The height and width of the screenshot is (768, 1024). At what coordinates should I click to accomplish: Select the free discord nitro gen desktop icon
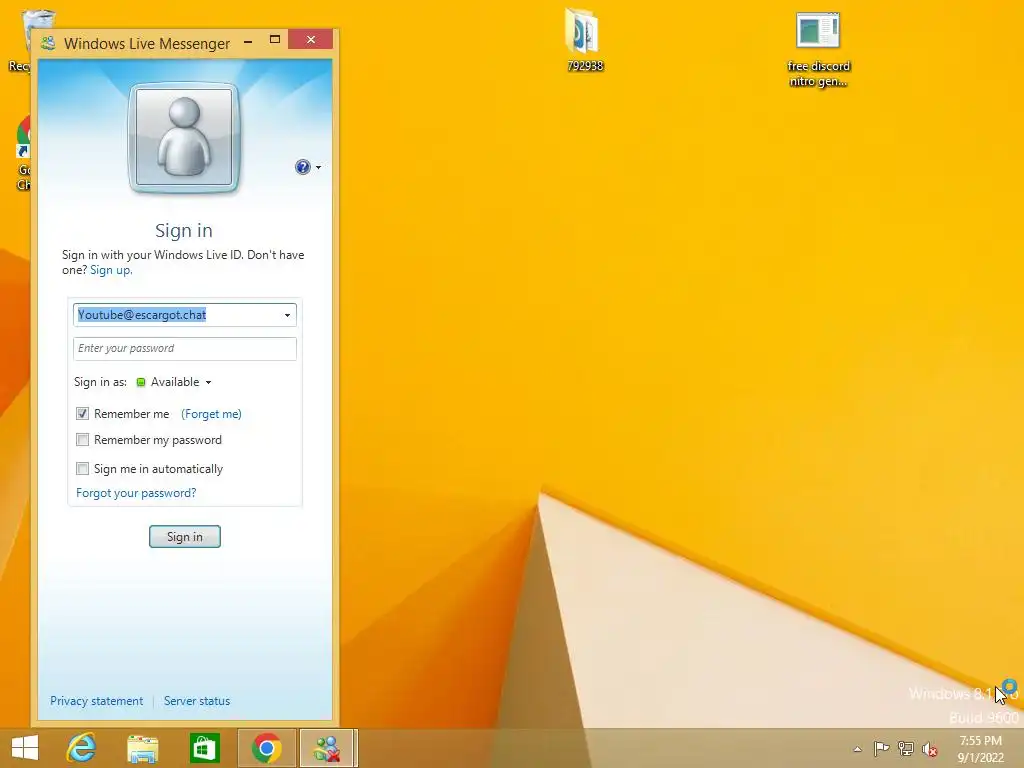pos(818,50)
